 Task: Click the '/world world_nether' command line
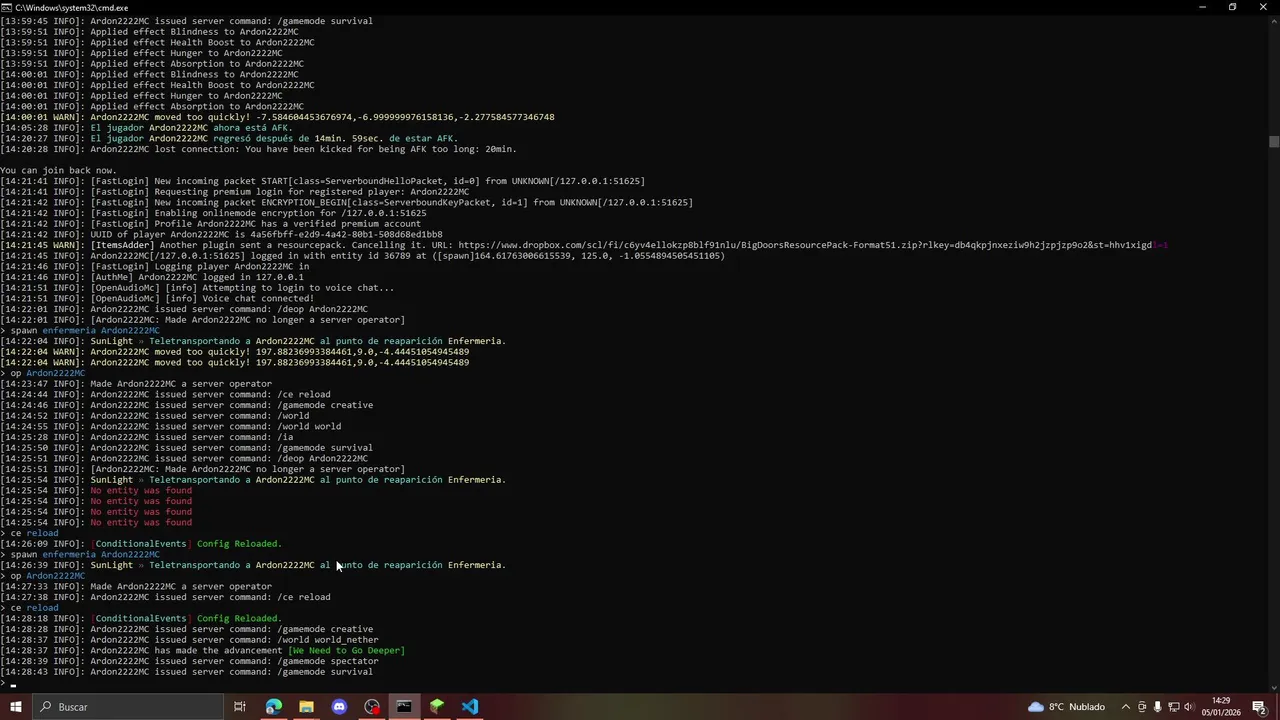(x=189, y=640)
